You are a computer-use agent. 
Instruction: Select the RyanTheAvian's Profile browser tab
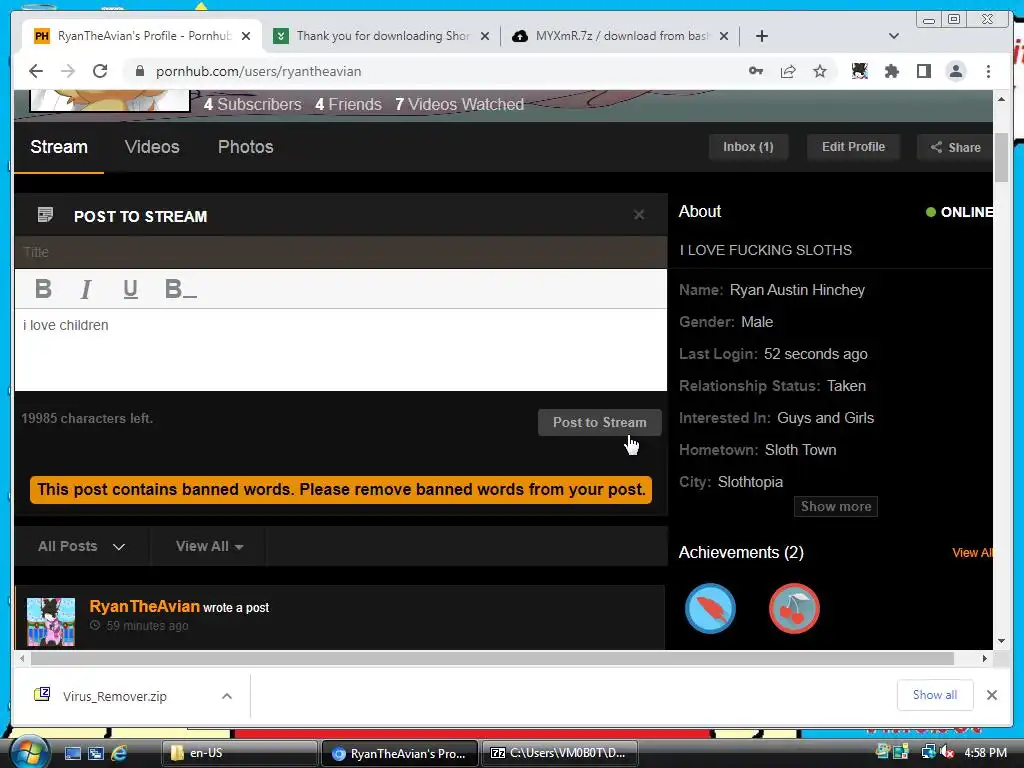(x=142, y=36)
